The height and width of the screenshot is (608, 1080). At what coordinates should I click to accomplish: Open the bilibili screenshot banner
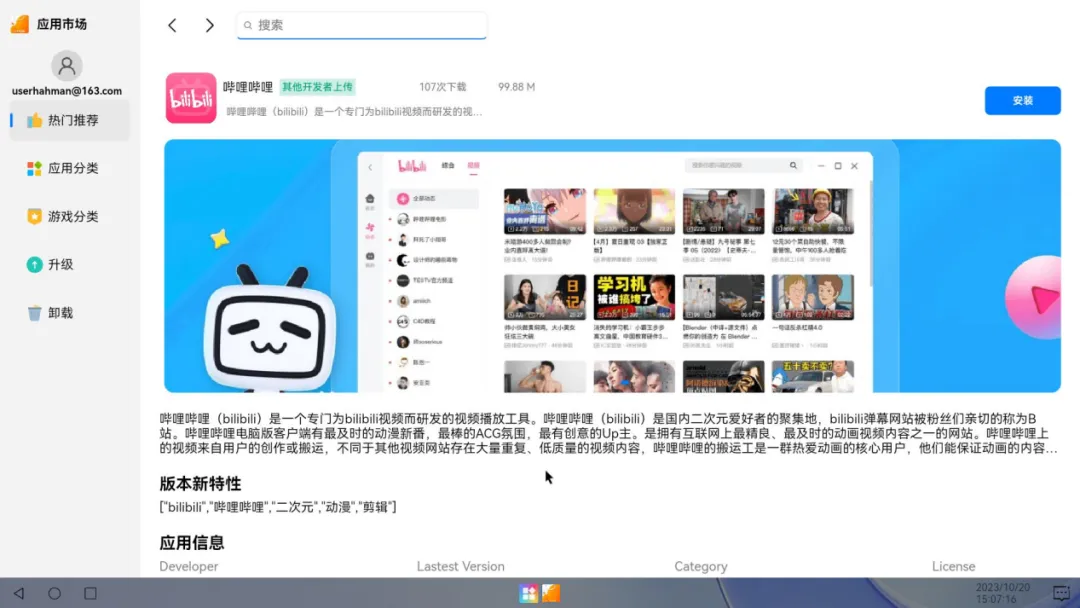pos(612,266)
